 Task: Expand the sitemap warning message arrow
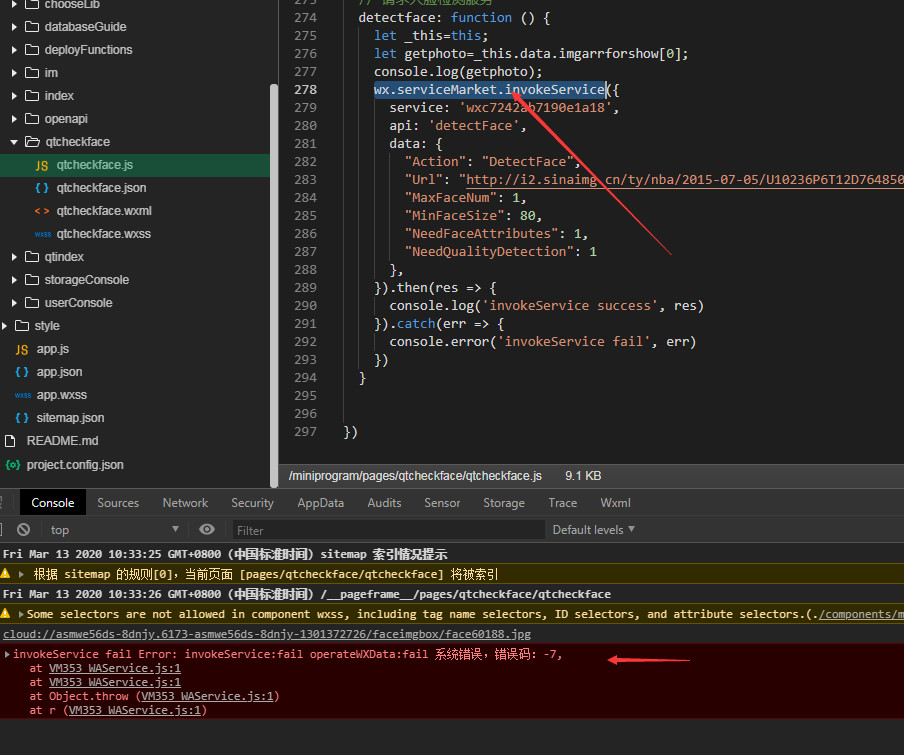click(21, 574)
